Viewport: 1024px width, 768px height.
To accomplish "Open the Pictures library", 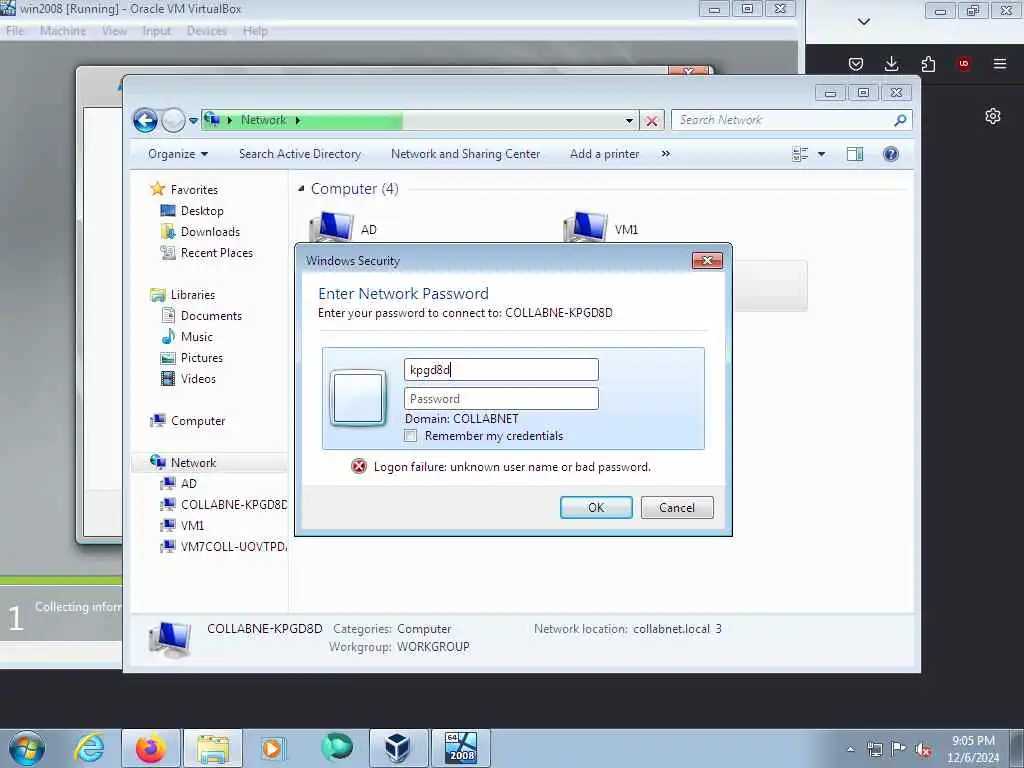I will (202, 358).
